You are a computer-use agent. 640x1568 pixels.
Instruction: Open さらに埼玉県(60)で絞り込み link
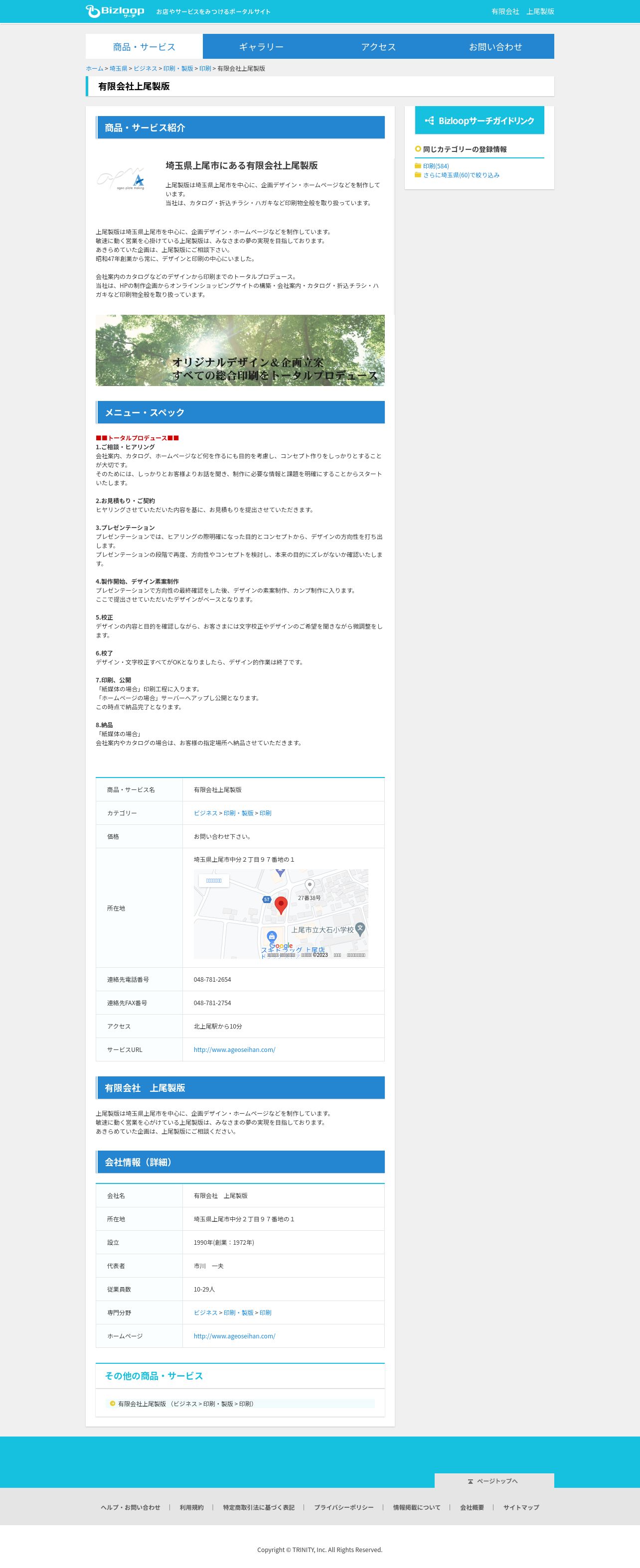tap(461, 175)
